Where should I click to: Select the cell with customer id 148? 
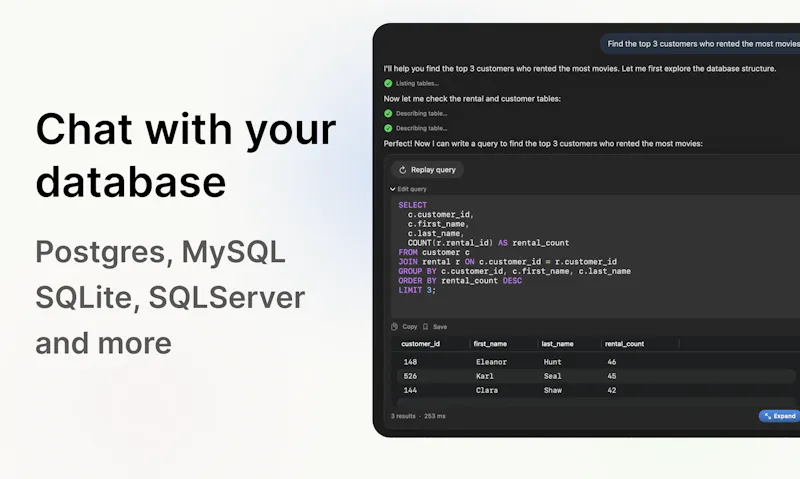tap(410, 362)
